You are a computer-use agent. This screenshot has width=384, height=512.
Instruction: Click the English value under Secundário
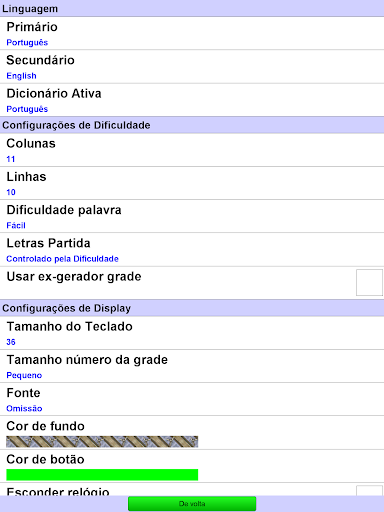pos(21,76)
